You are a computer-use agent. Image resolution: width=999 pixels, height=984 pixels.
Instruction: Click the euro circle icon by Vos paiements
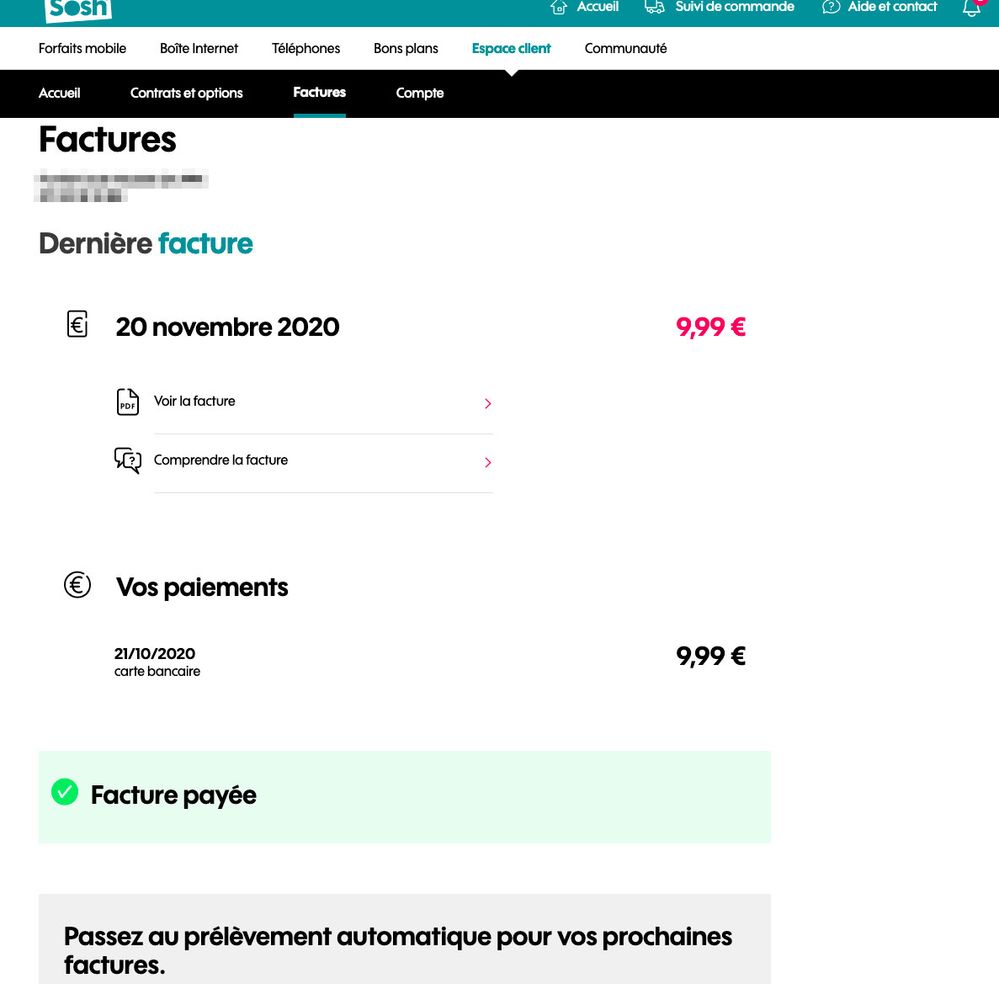tap(77, 585)
